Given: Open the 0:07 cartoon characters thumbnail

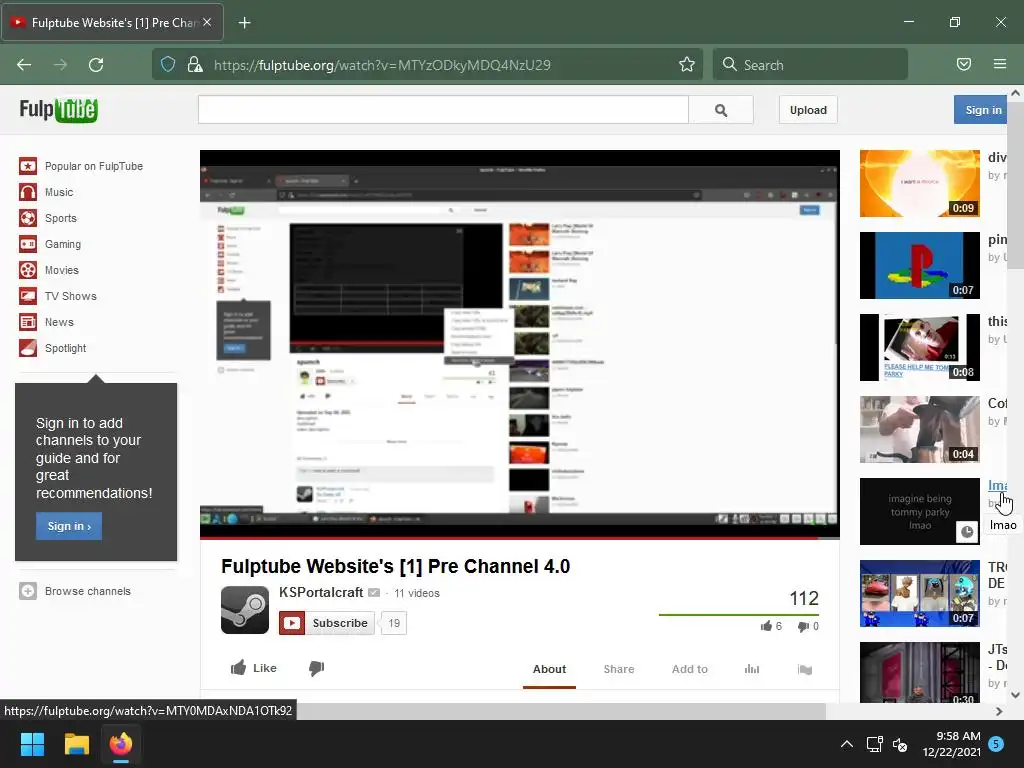Looking at the screenshot, I should point(920,593).
